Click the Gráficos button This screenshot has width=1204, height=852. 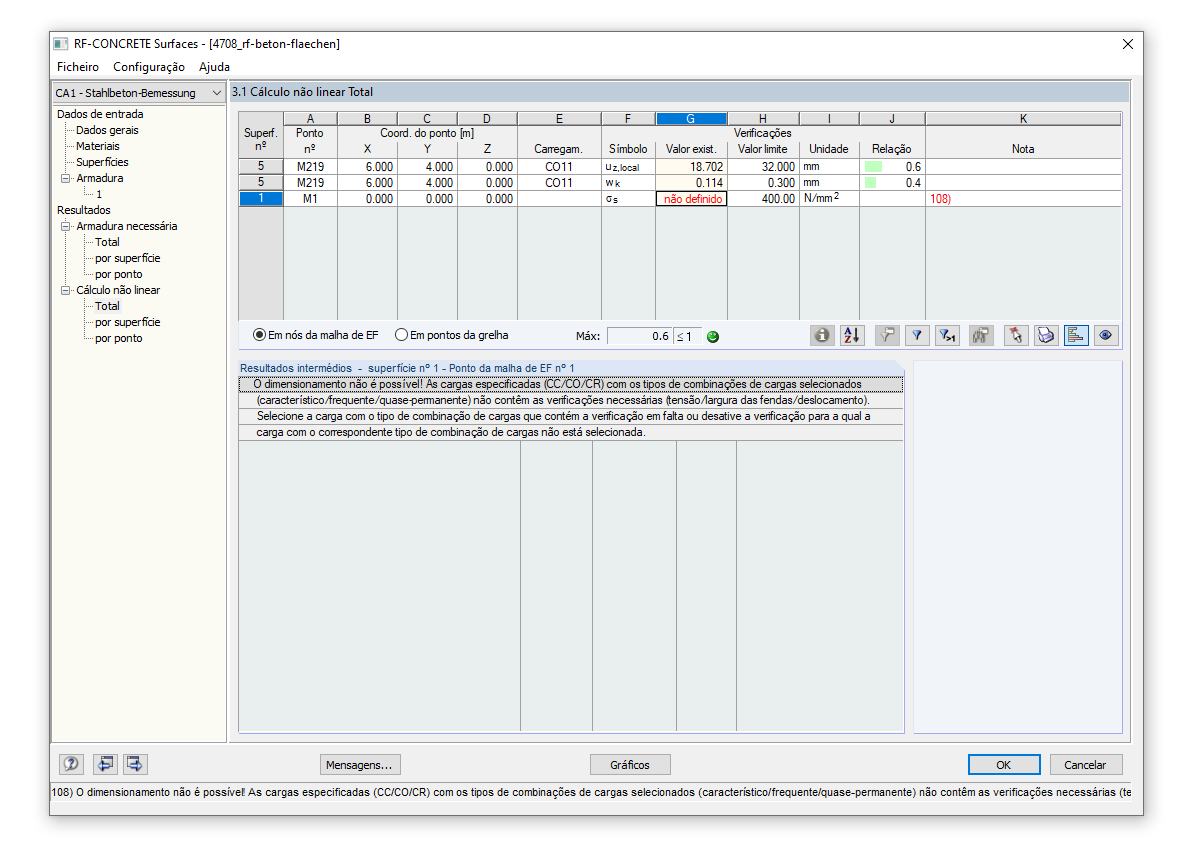point(630,765)
